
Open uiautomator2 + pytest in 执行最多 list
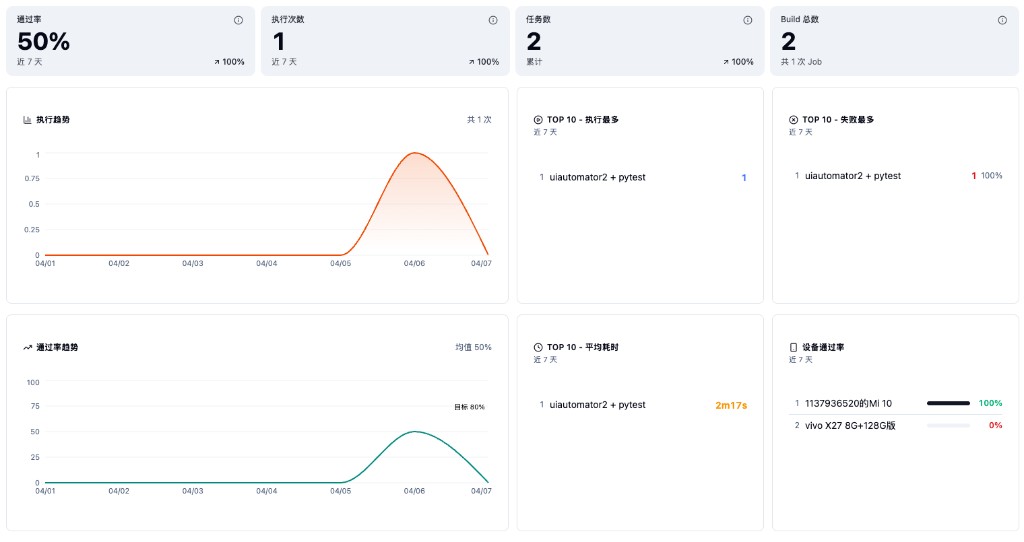click(597, 178)
